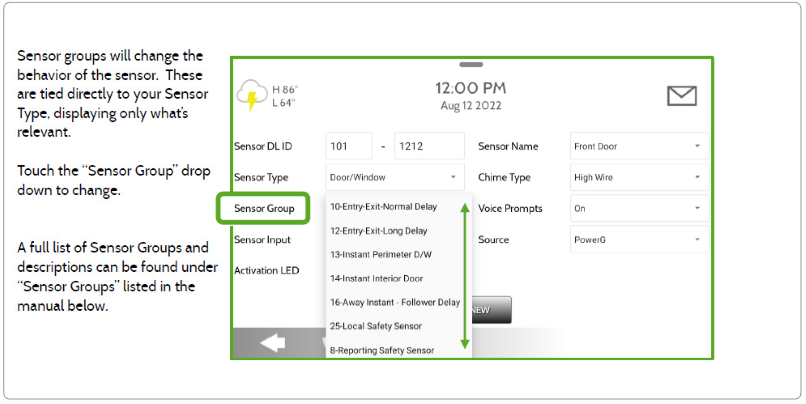The height and width of the screenshot is (404, 806).
Task: Pick 14-Instant Interior Door option
Action: pos(377,278)
